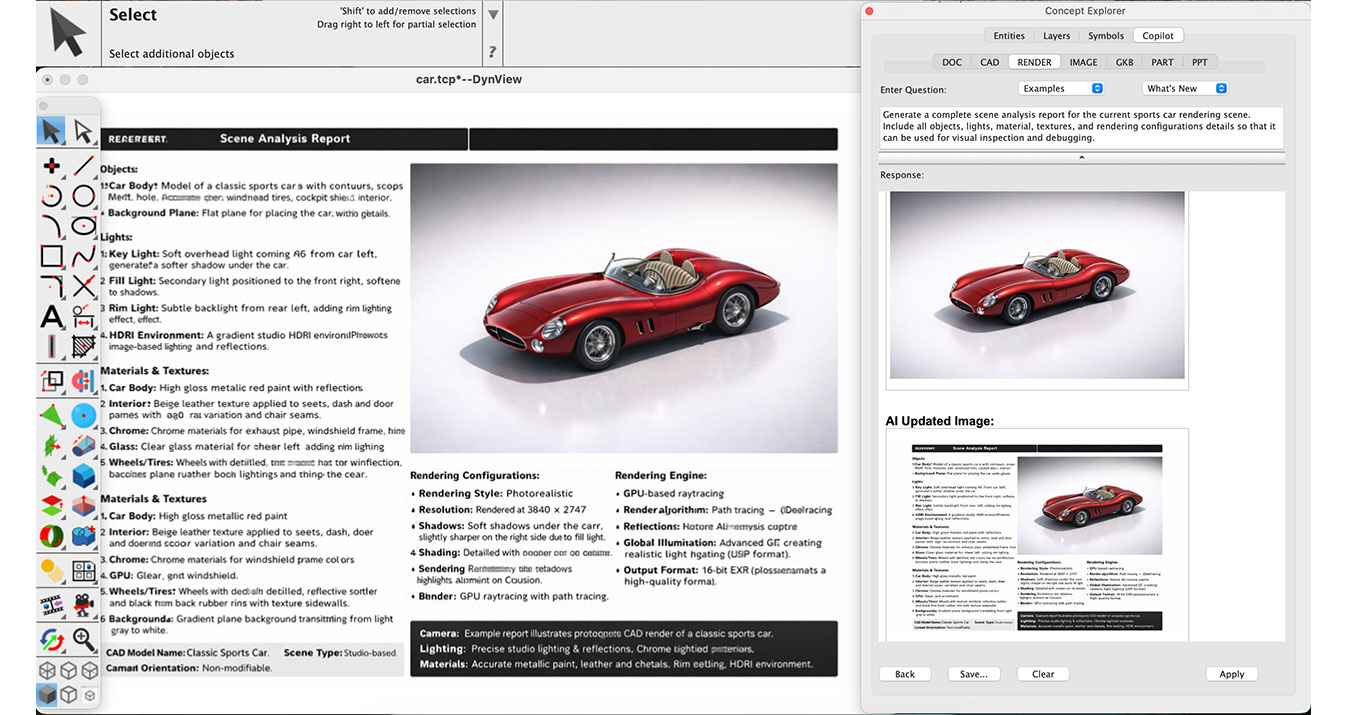
Task: Enable the shaded gray cube display mode
Action: (x=47, y=694)
